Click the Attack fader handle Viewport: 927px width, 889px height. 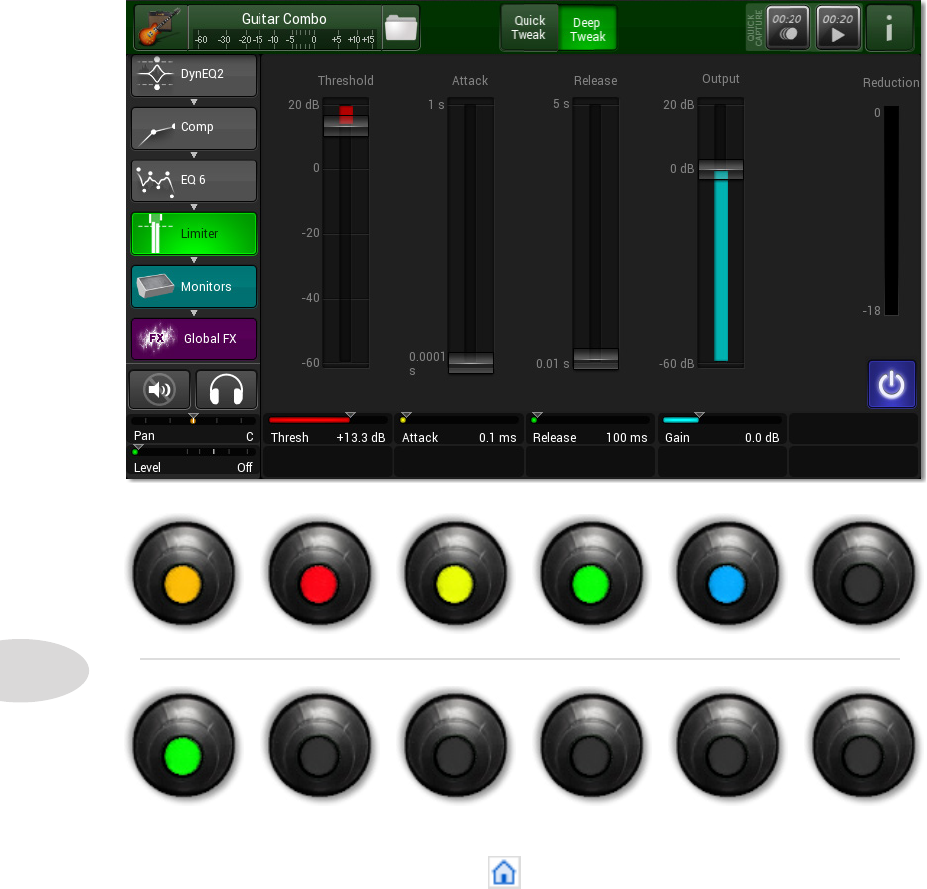pyautogui.click(x=471, y=363)
